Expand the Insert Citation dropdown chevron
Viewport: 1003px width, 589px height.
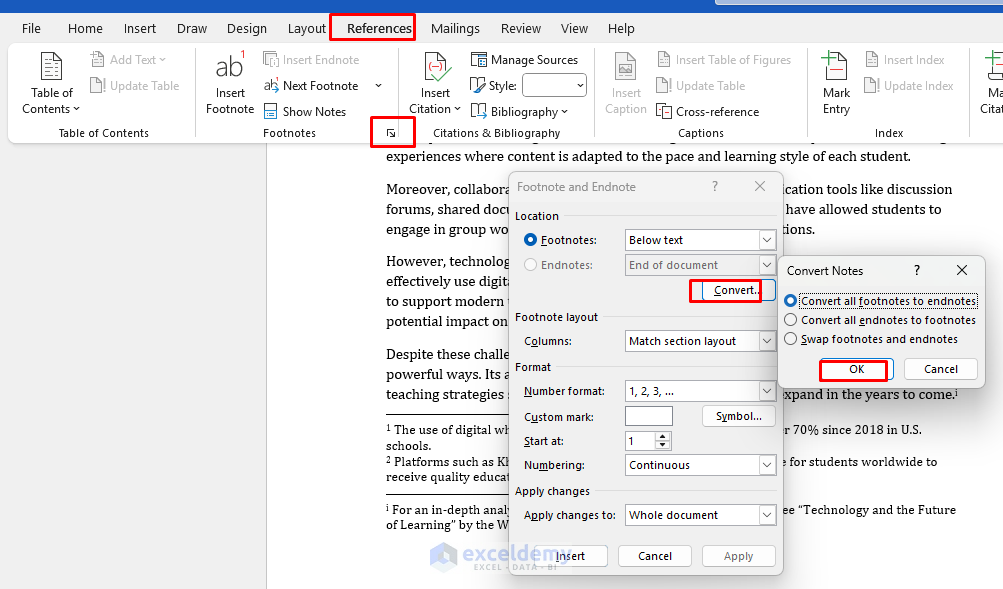click(x=457, y=109)
